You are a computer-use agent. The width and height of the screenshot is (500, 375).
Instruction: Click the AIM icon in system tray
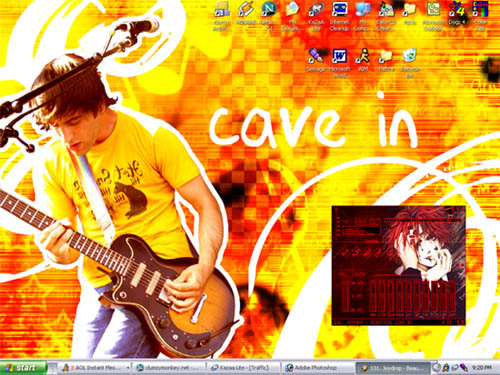[x=446, y=368]
